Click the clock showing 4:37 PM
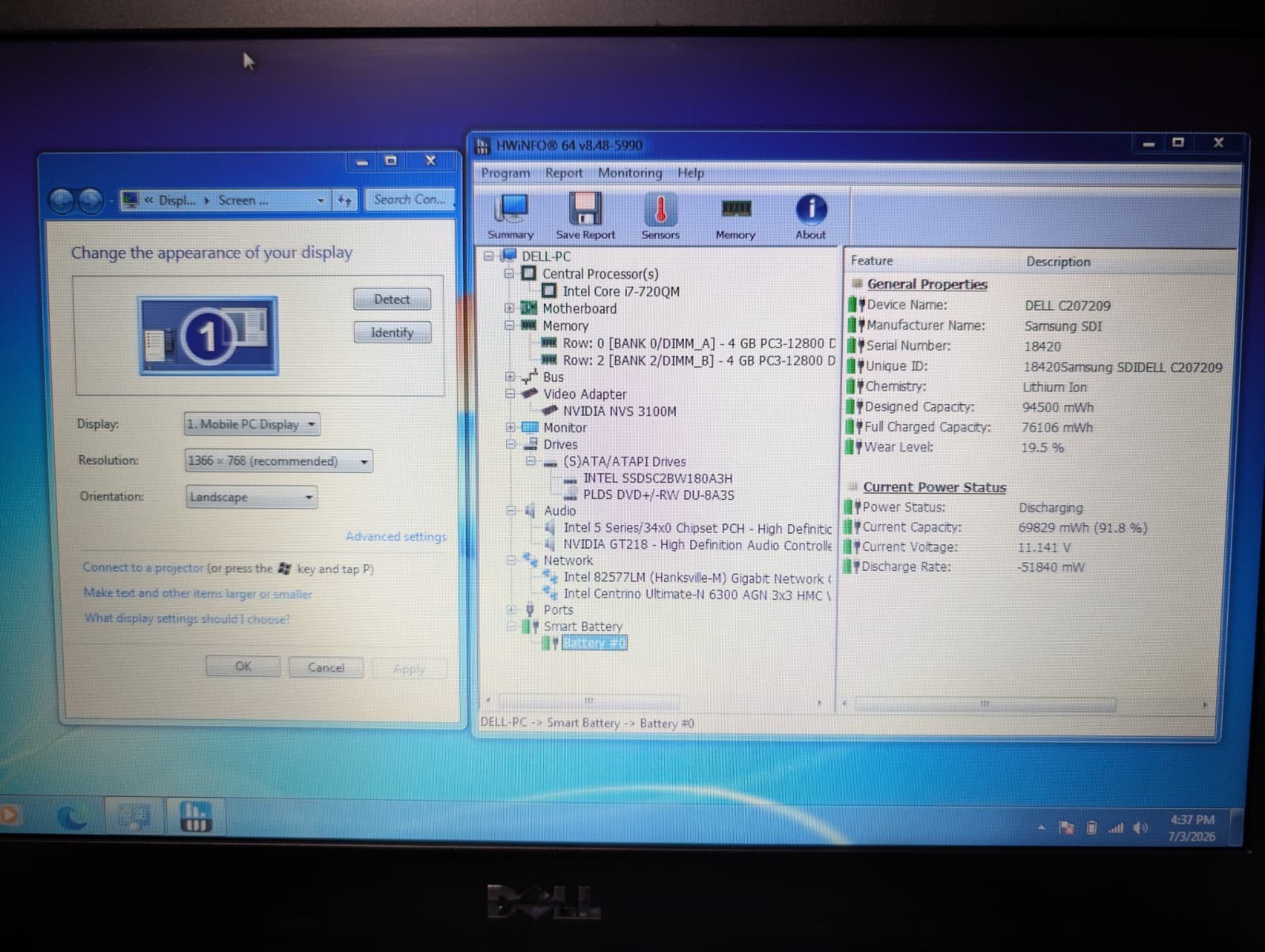The height and width of the screenshot is (952, 1265). click(1192, 820)
